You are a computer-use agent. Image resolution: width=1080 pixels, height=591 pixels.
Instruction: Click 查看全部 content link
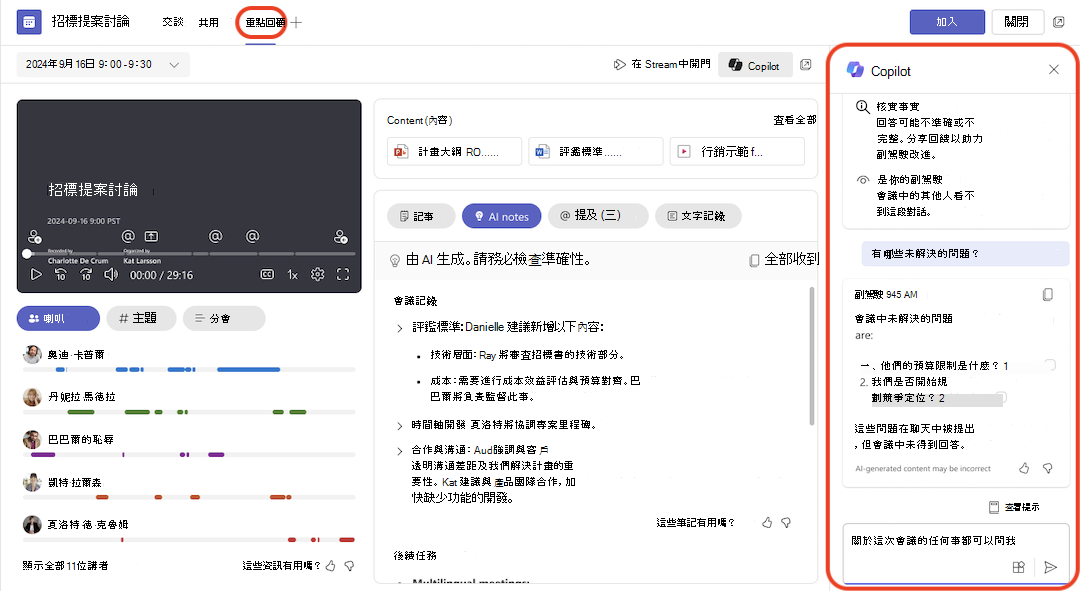(795, 120)
